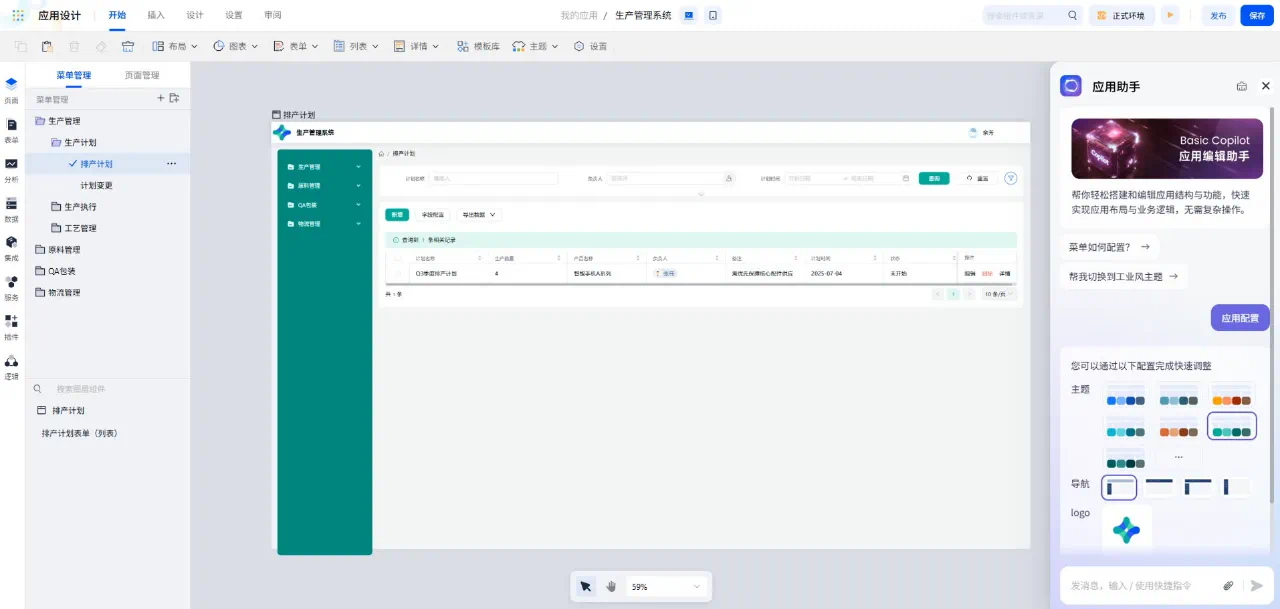Viewport: 1280px width, 609px height.
Task: Click the 菜单如何配置? suggestion link
Action: pyautogui.click(x=1109, y=246)
